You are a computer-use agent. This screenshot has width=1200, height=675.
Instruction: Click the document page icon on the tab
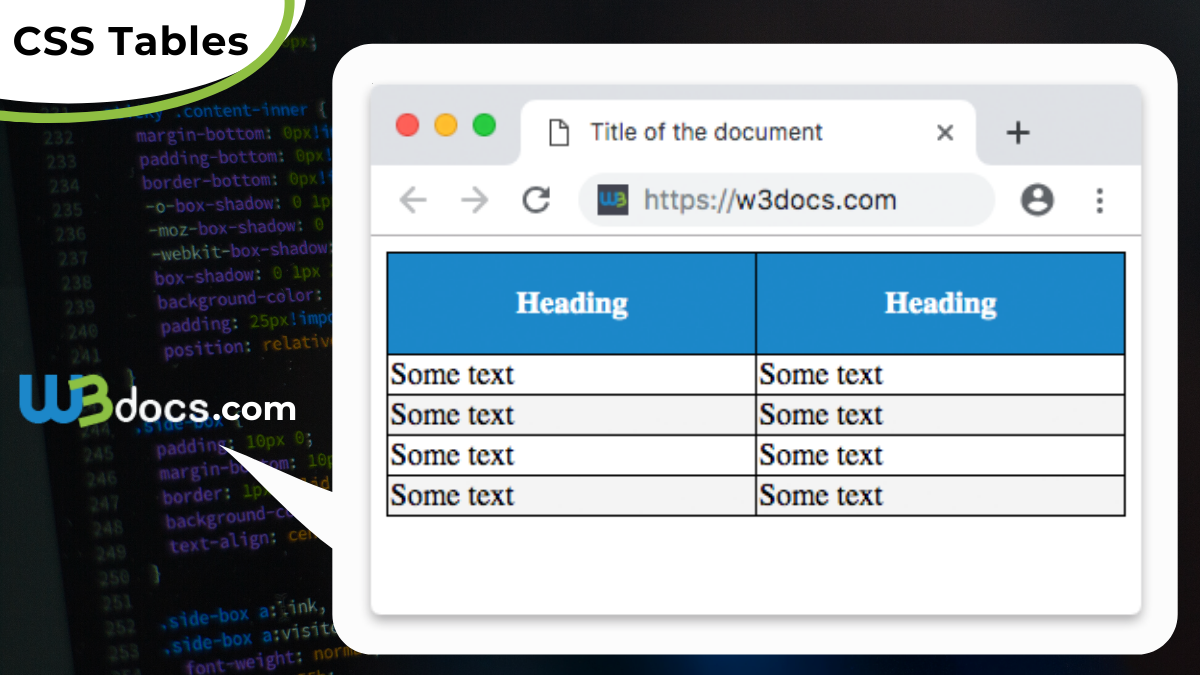click(556, 131)
